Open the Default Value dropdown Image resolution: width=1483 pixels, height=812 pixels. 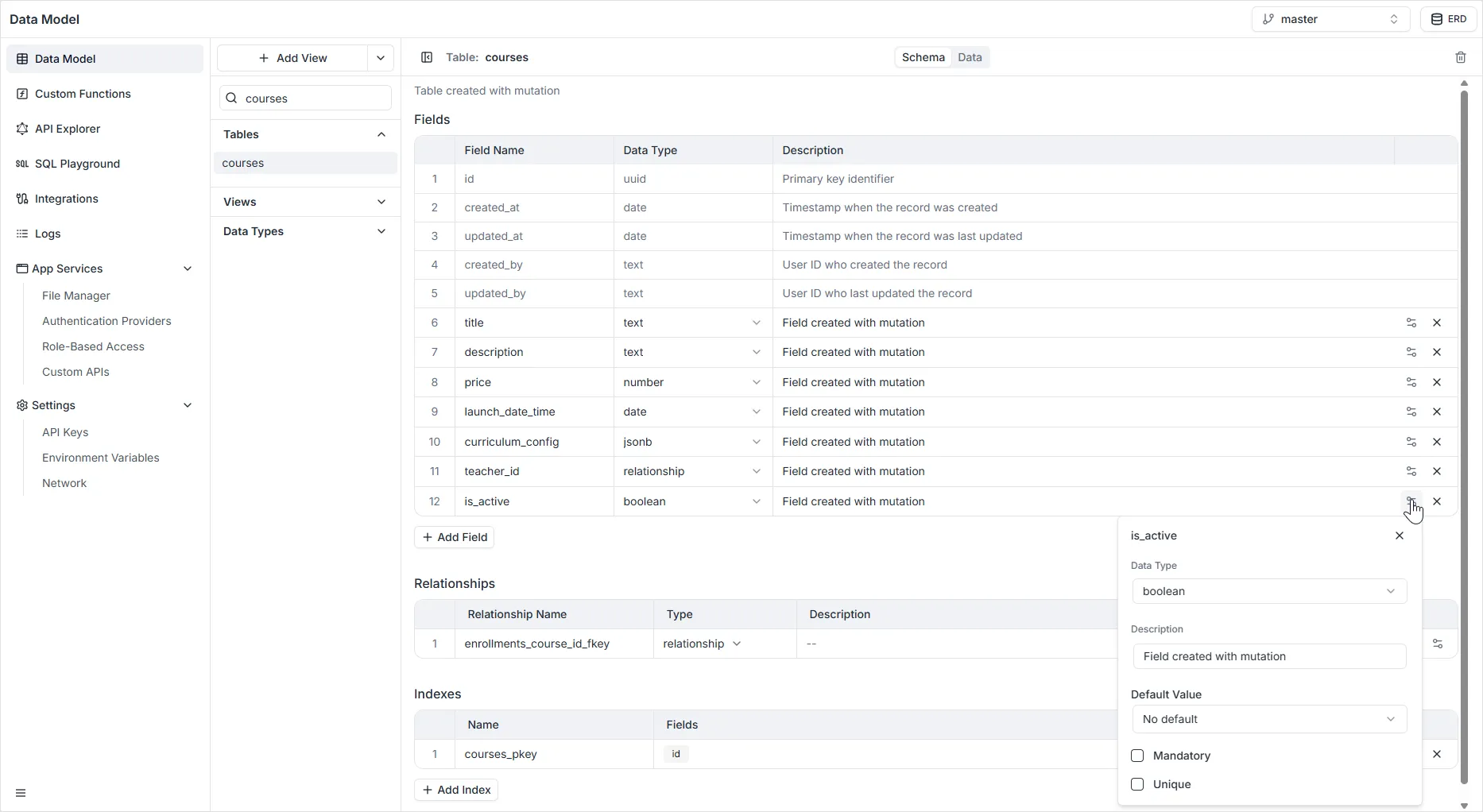1268,719
